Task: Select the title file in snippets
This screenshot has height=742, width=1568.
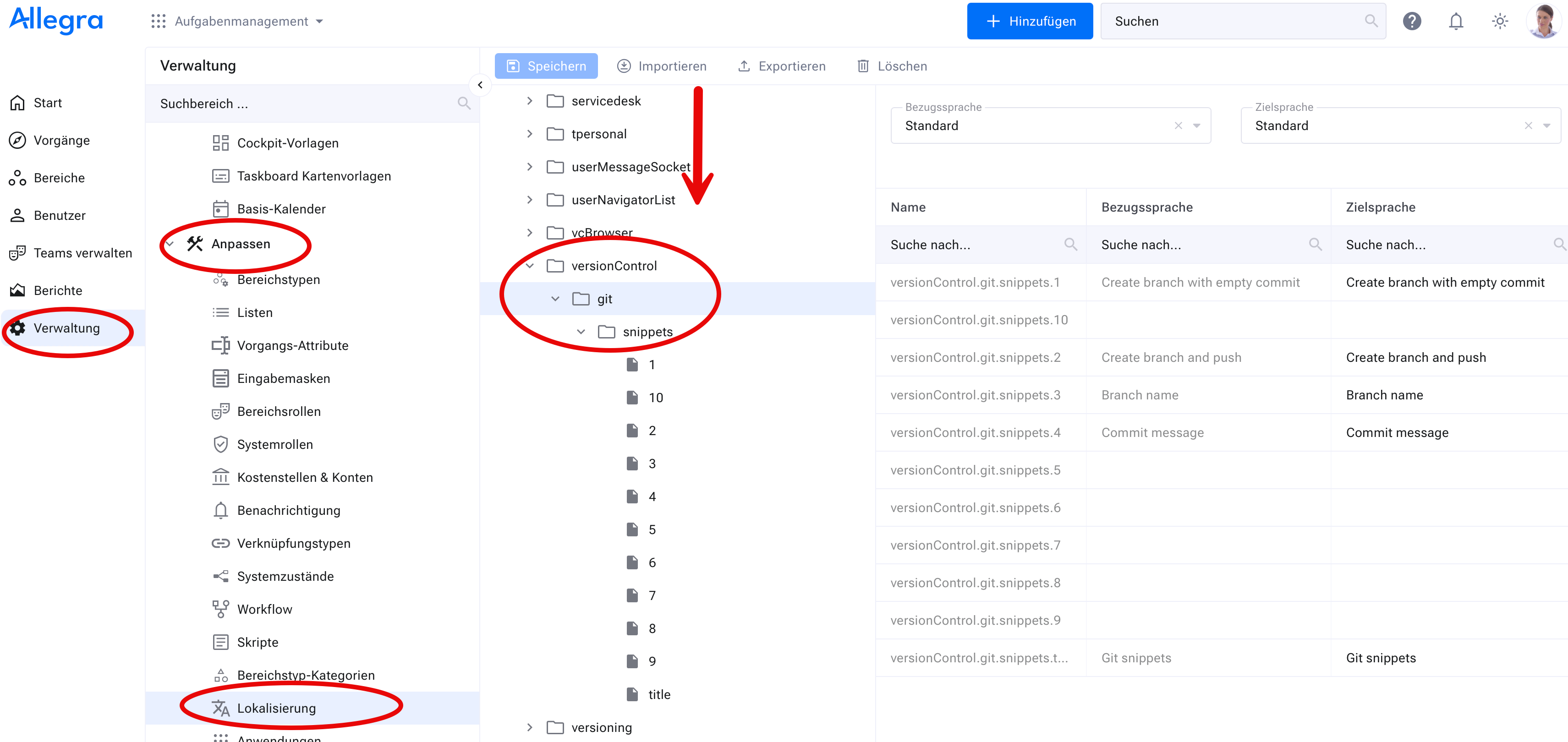Action: click(x=658, y=694)
